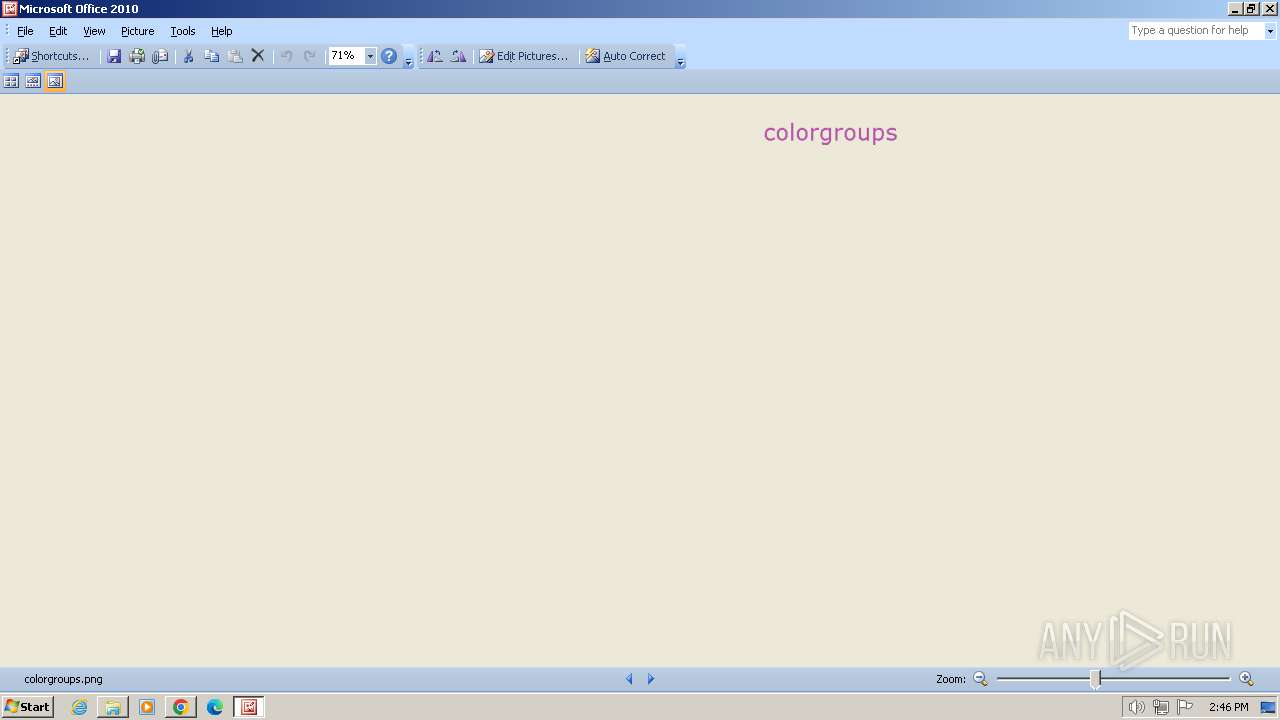Print the picture using the printer icon

point(137,56)
